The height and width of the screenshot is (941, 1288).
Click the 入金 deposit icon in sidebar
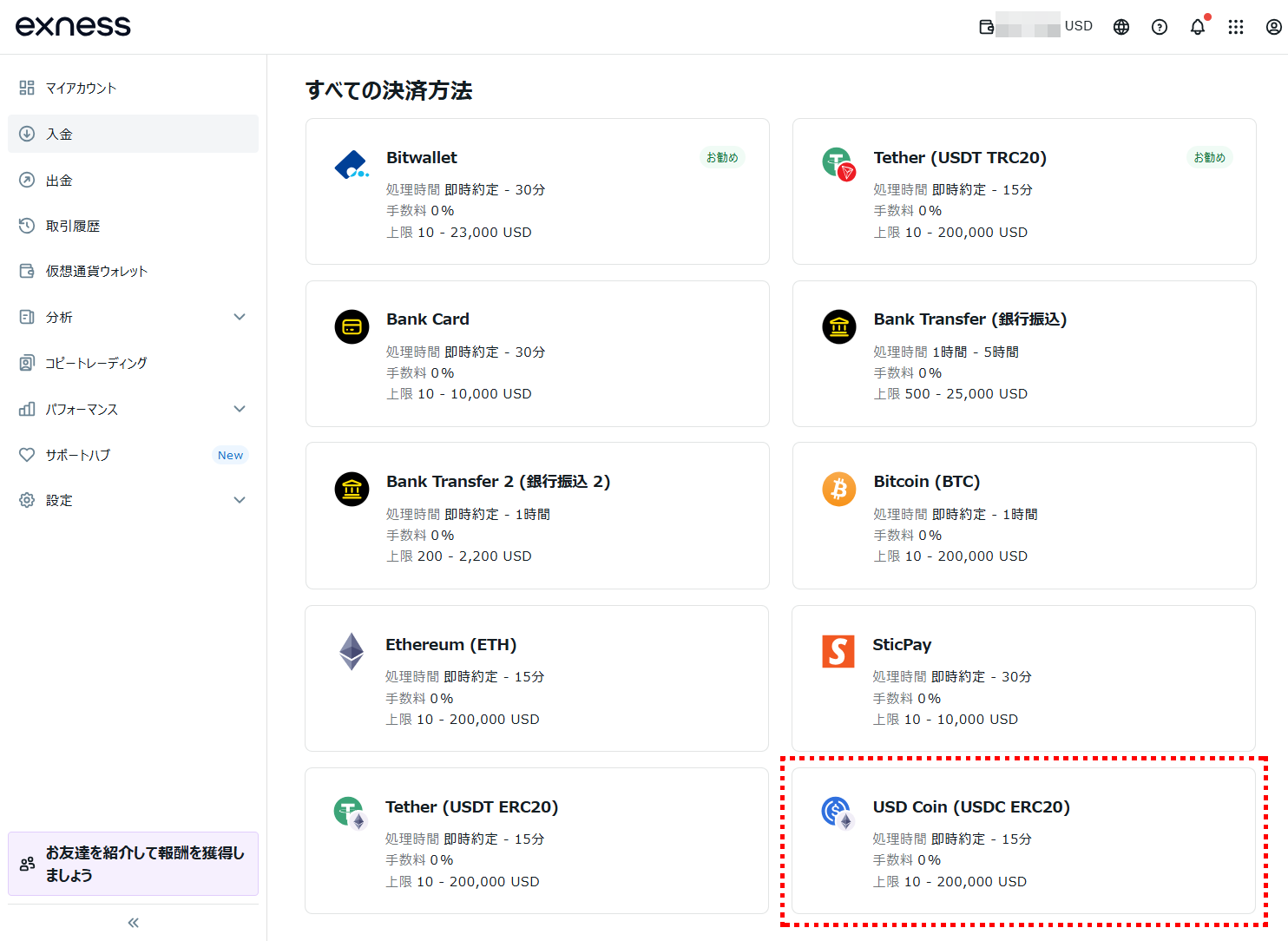(27, 134)
